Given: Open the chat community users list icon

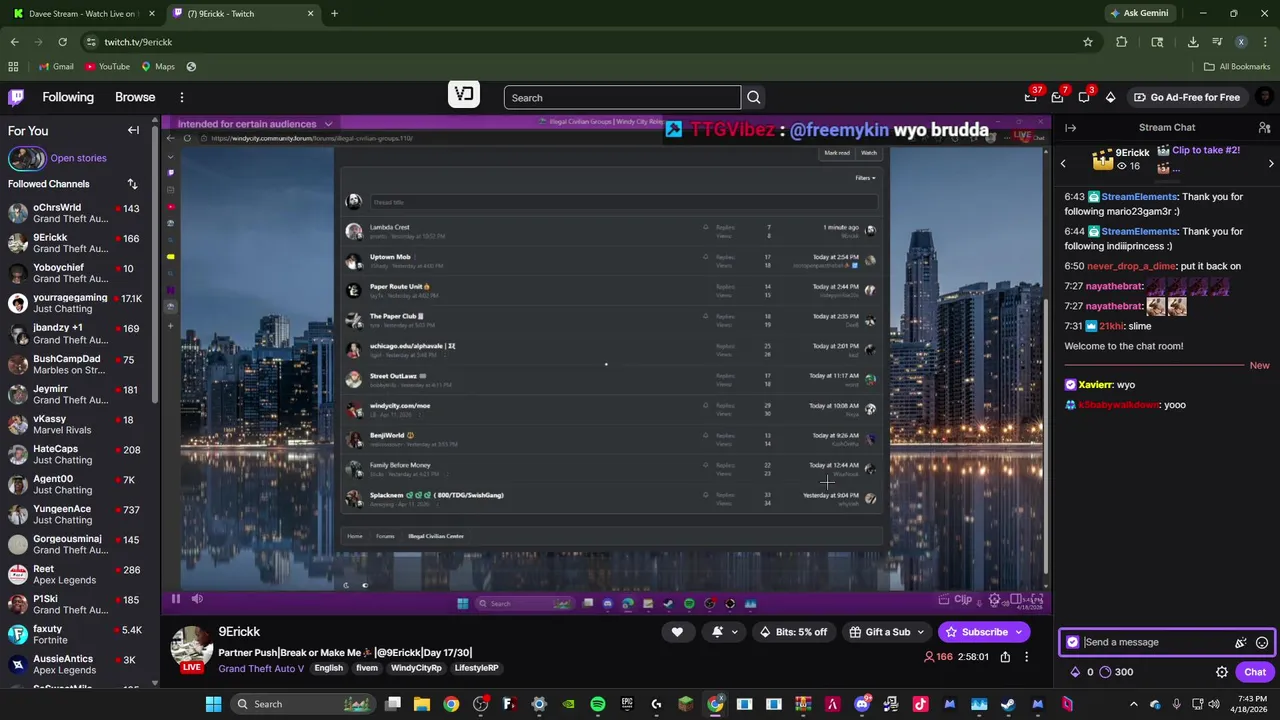Looking at the screenshot, I should 1264,127.
